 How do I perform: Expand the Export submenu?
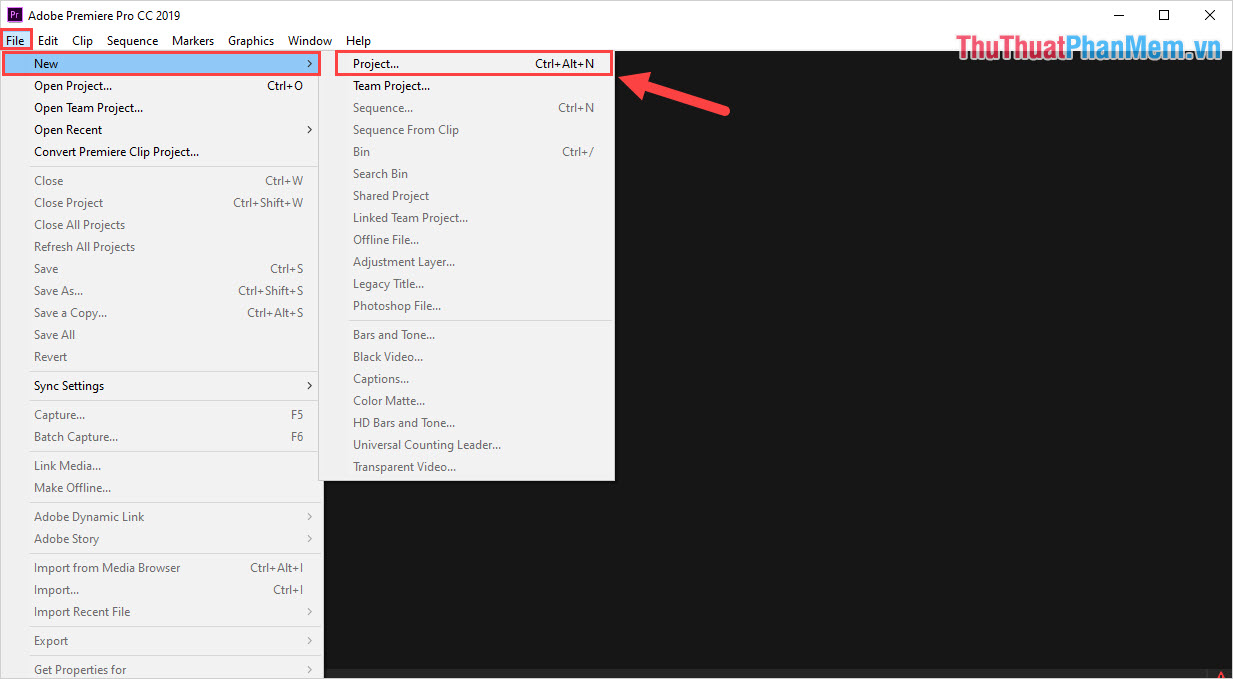coord(161,641)
